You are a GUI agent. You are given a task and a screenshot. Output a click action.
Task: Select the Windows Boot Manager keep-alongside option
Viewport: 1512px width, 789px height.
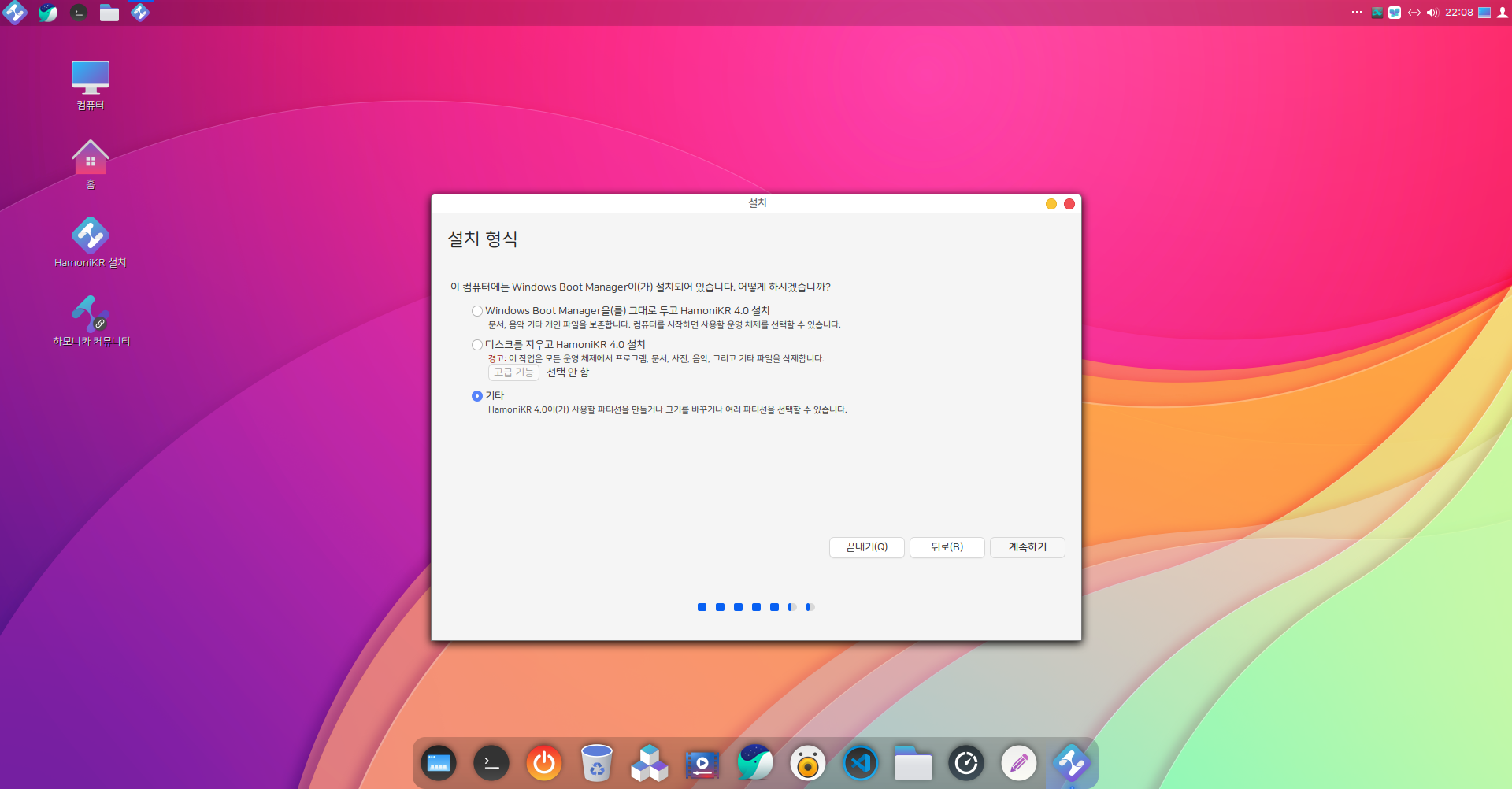click(477, 311)
